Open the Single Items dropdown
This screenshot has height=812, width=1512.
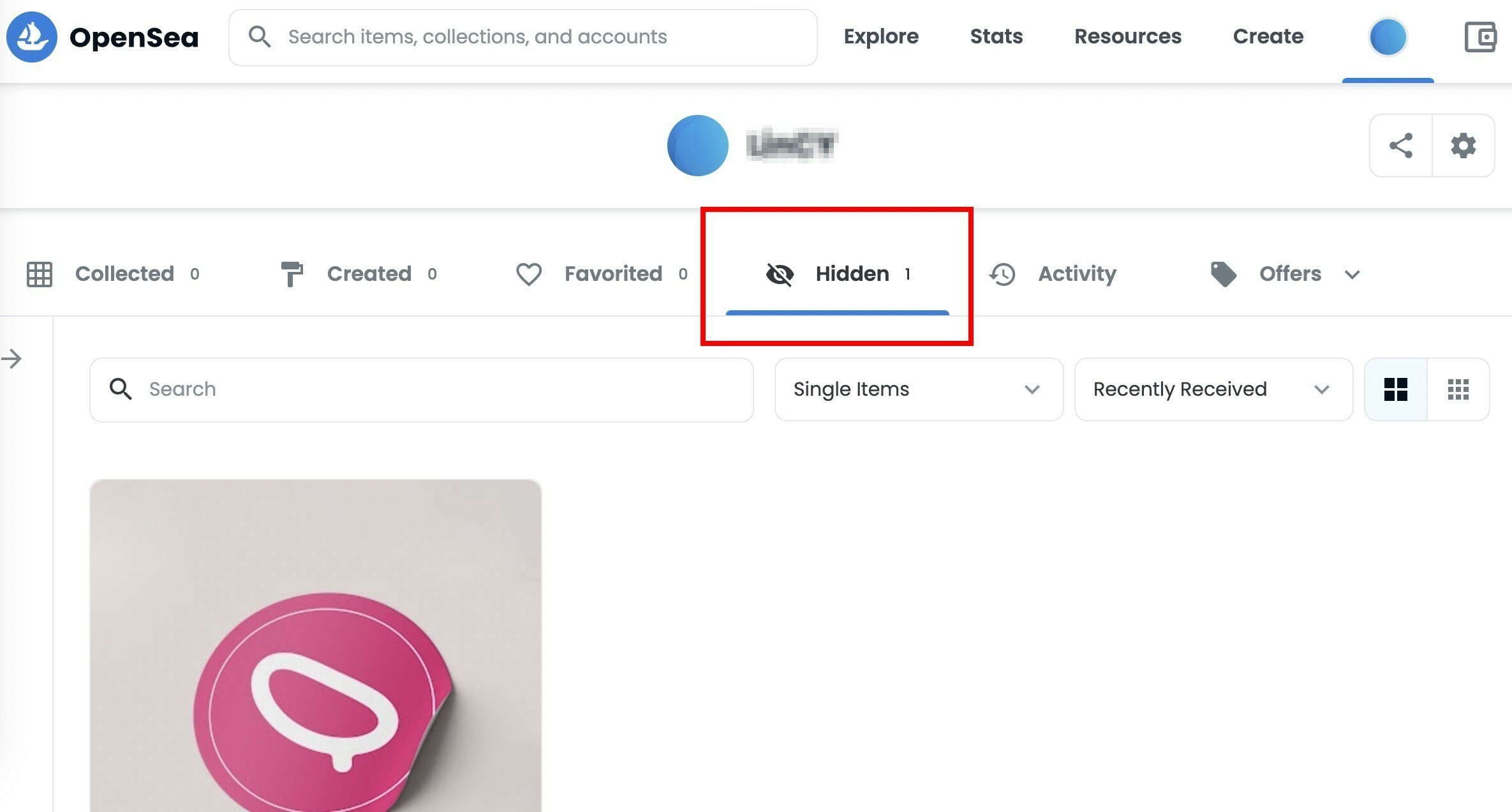tap(918, 389)
